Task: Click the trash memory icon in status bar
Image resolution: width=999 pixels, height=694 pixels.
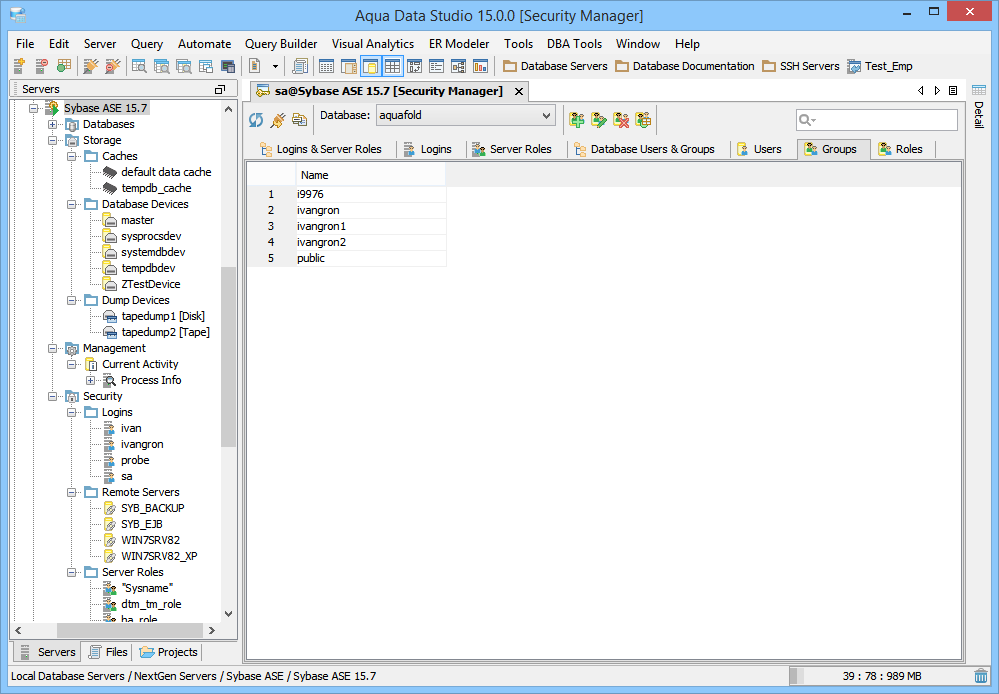Action: point(981,676)
